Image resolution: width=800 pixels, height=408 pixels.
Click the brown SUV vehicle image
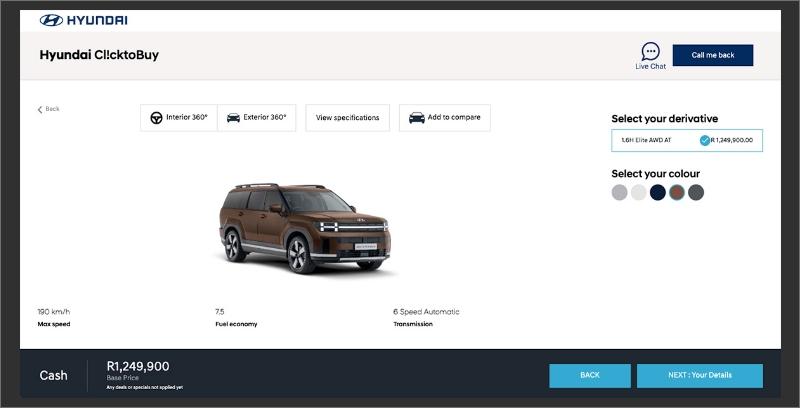pyautogui.click(x=305, y=228)
